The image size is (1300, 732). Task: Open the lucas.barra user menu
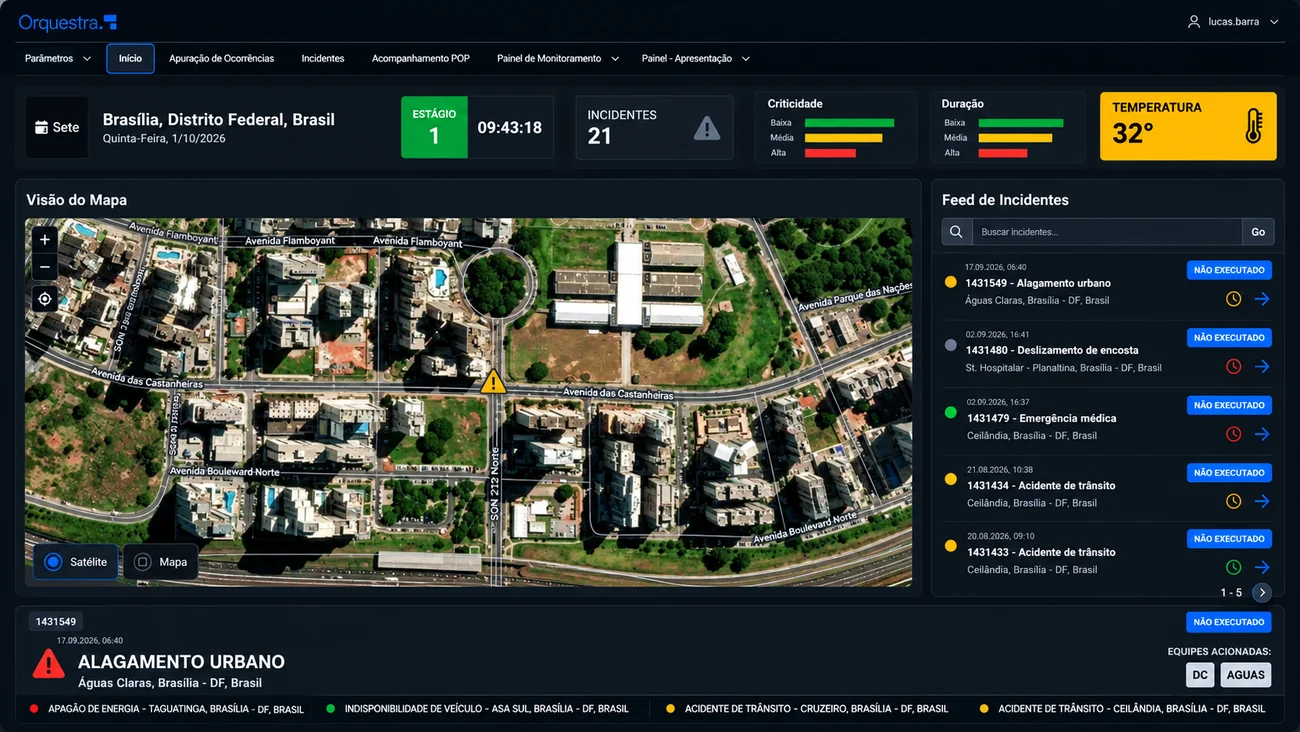tap(1233, 22)
